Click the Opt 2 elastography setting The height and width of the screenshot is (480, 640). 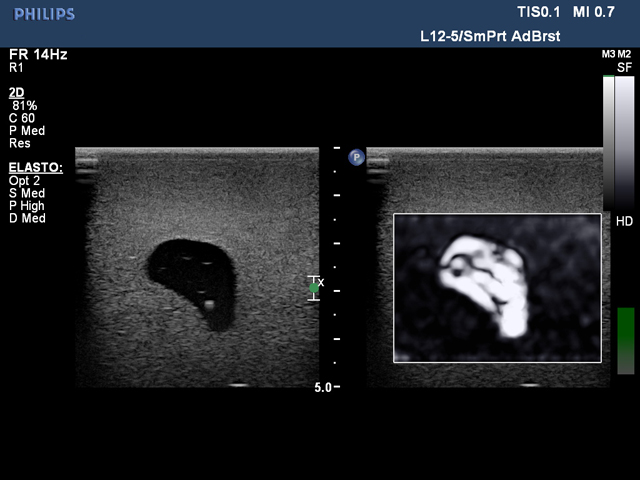(x=25, y=181)
